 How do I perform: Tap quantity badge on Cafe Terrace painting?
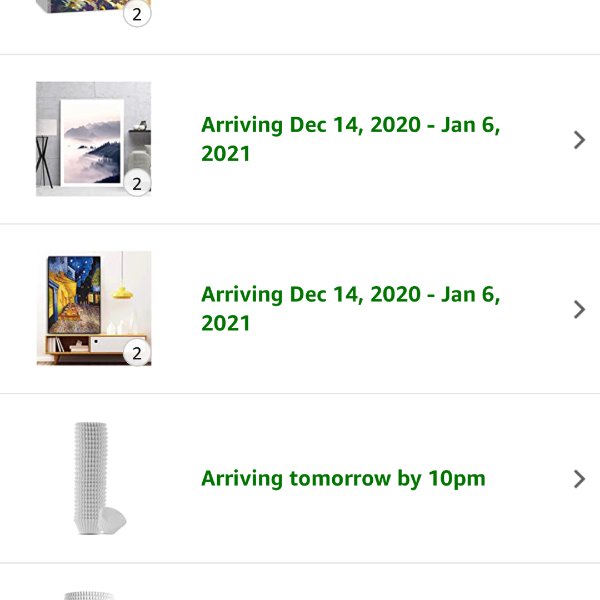(137, 353)
